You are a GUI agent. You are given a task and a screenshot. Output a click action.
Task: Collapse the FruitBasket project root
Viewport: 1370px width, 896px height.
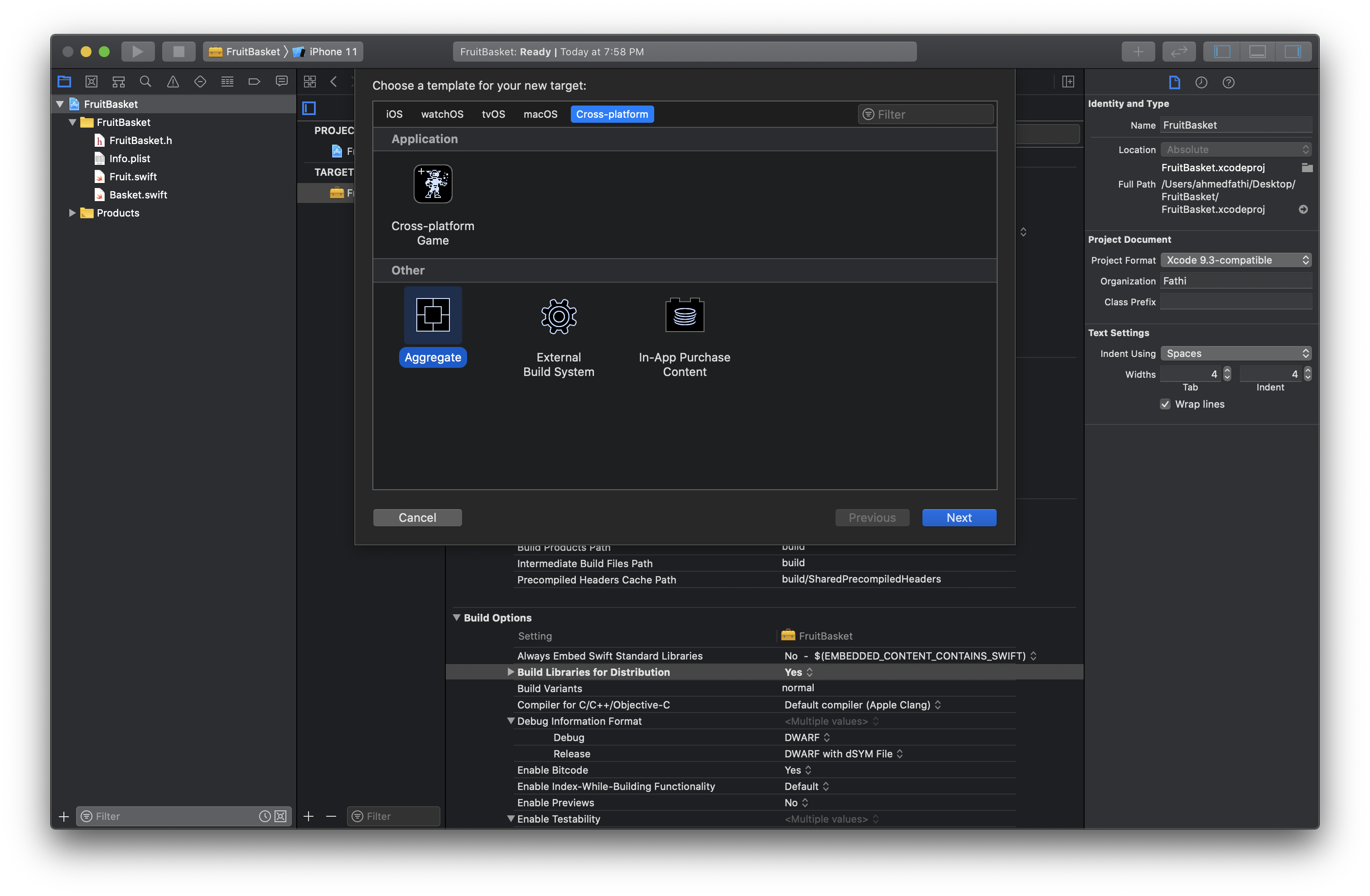59,104
